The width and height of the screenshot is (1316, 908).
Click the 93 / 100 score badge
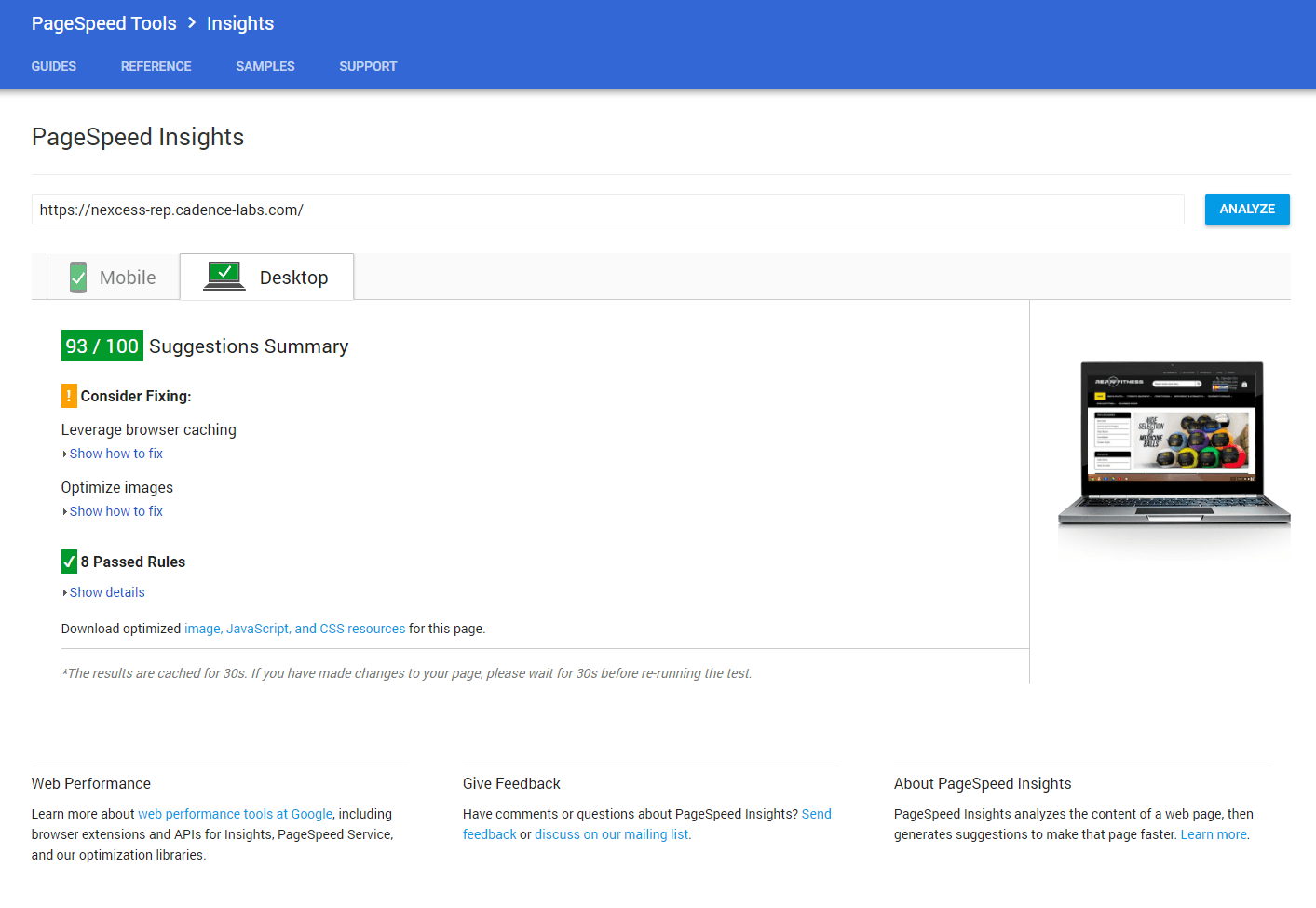pos(102,346)
